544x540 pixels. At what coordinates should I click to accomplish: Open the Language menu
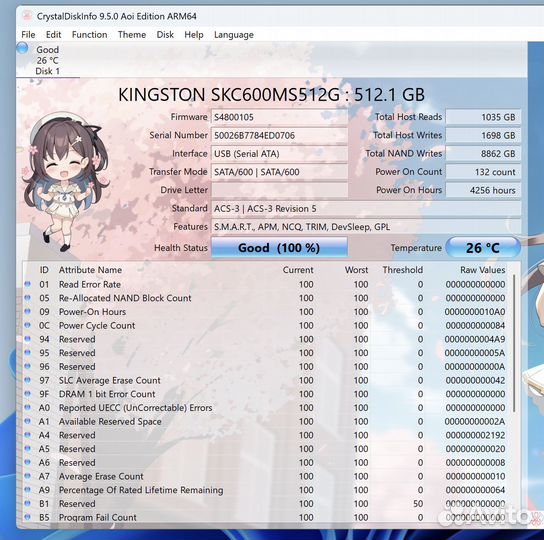(x=234, y=35)
